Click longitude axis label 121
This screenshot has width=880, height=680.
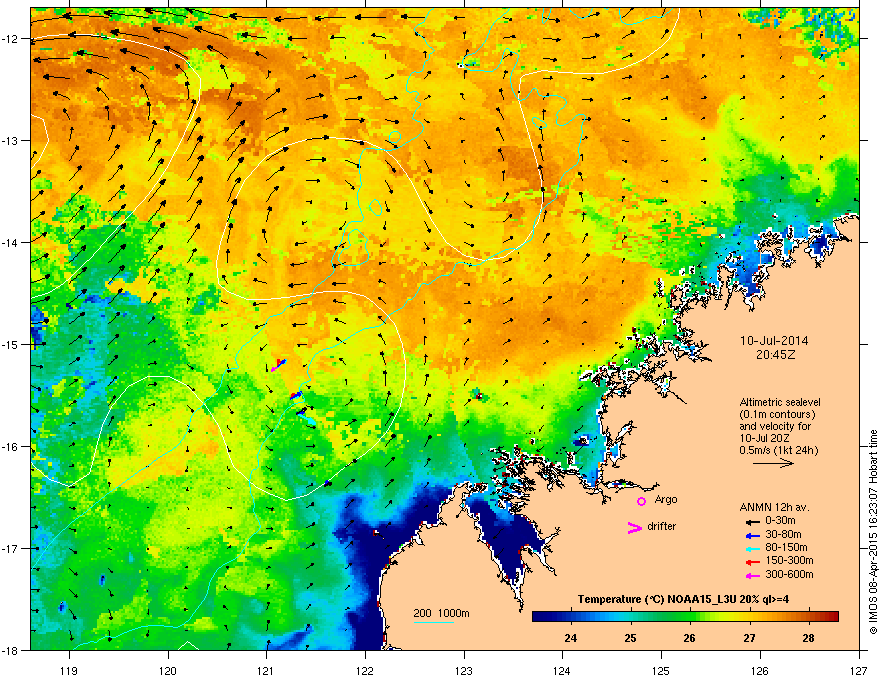(266, 670)
